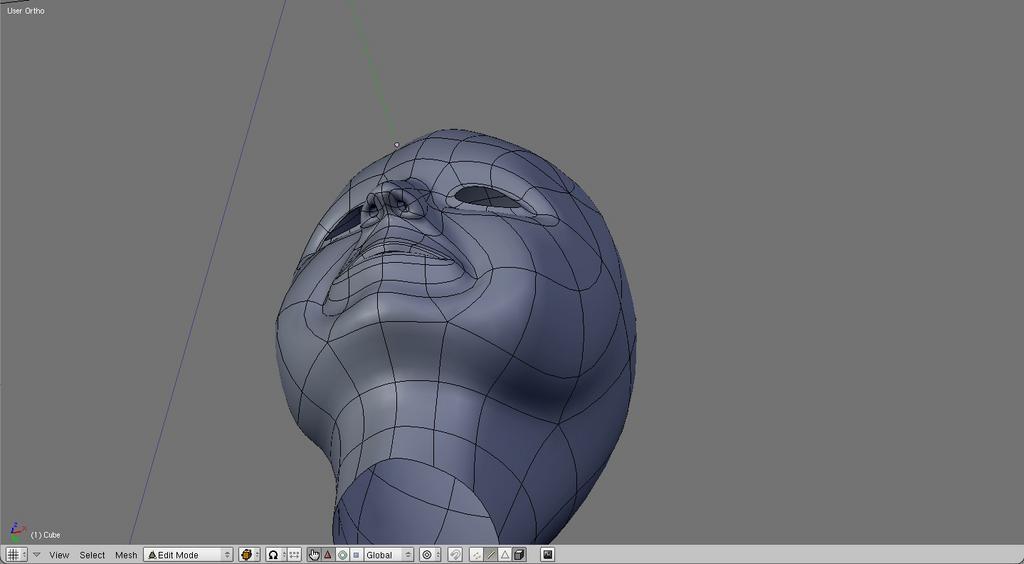Switch to vertex select mode
Viewport: 1024px width, 564px height.
pos(476,555)
